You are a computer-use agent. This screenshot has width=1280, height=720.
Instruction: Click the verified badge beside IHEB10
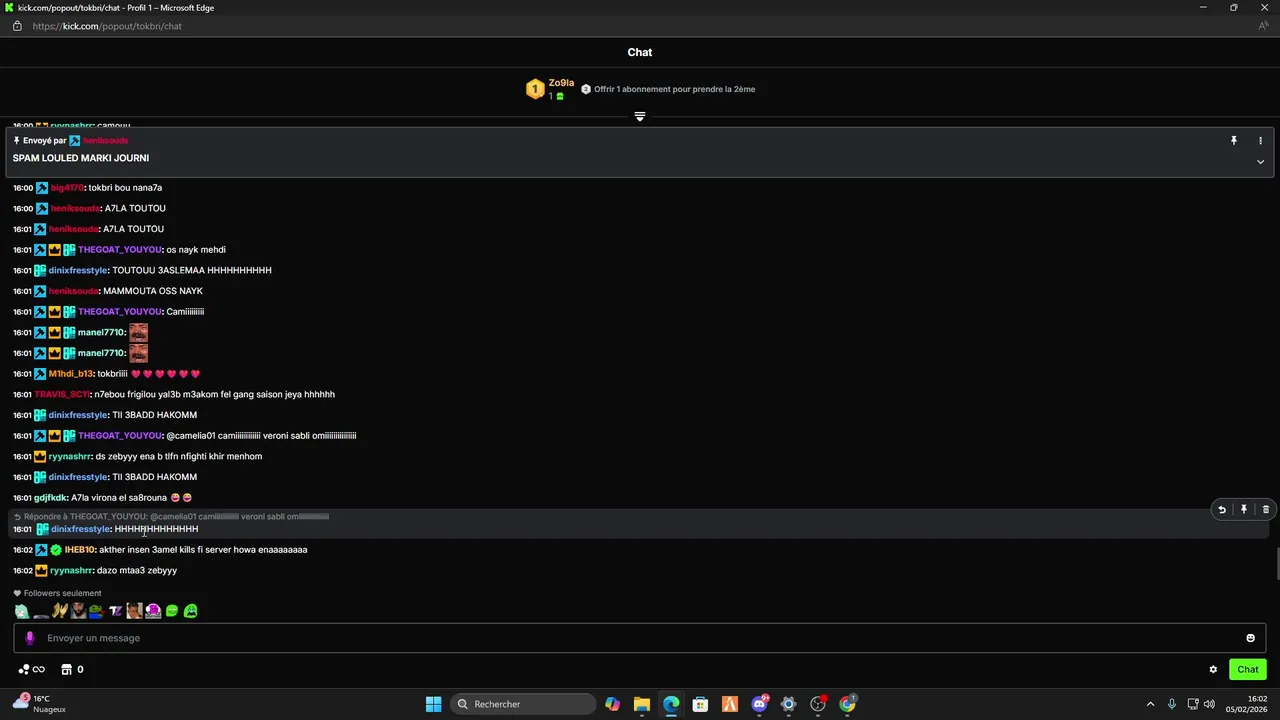coord(56,550)
